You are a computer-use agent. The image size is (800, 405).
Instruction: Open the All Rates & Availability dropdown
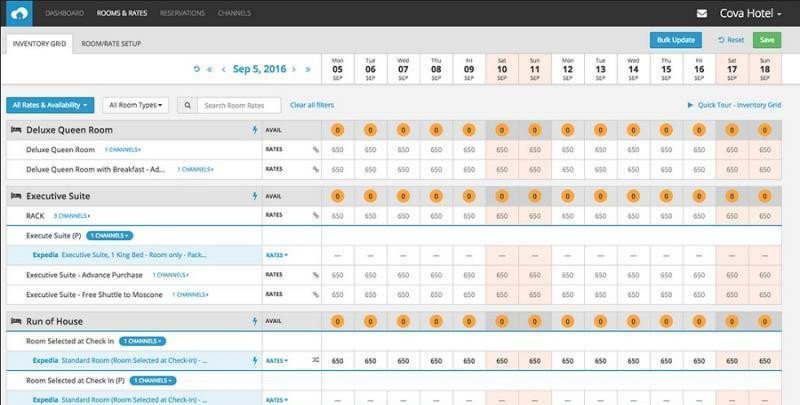50,105
